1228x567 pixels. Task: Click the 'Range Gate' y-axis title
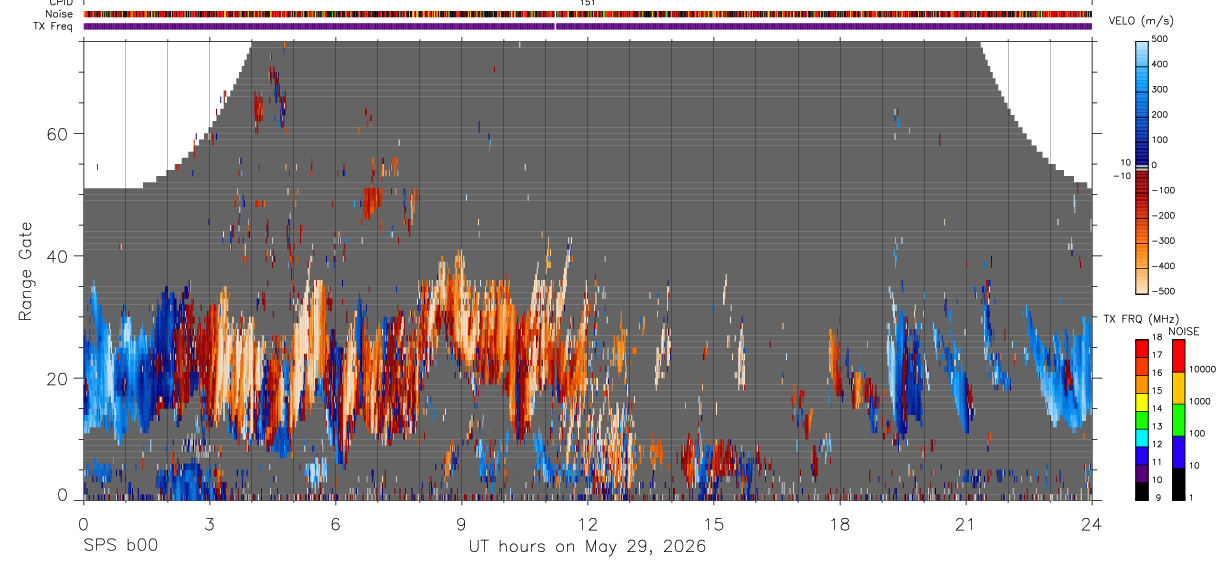(26, 272)
